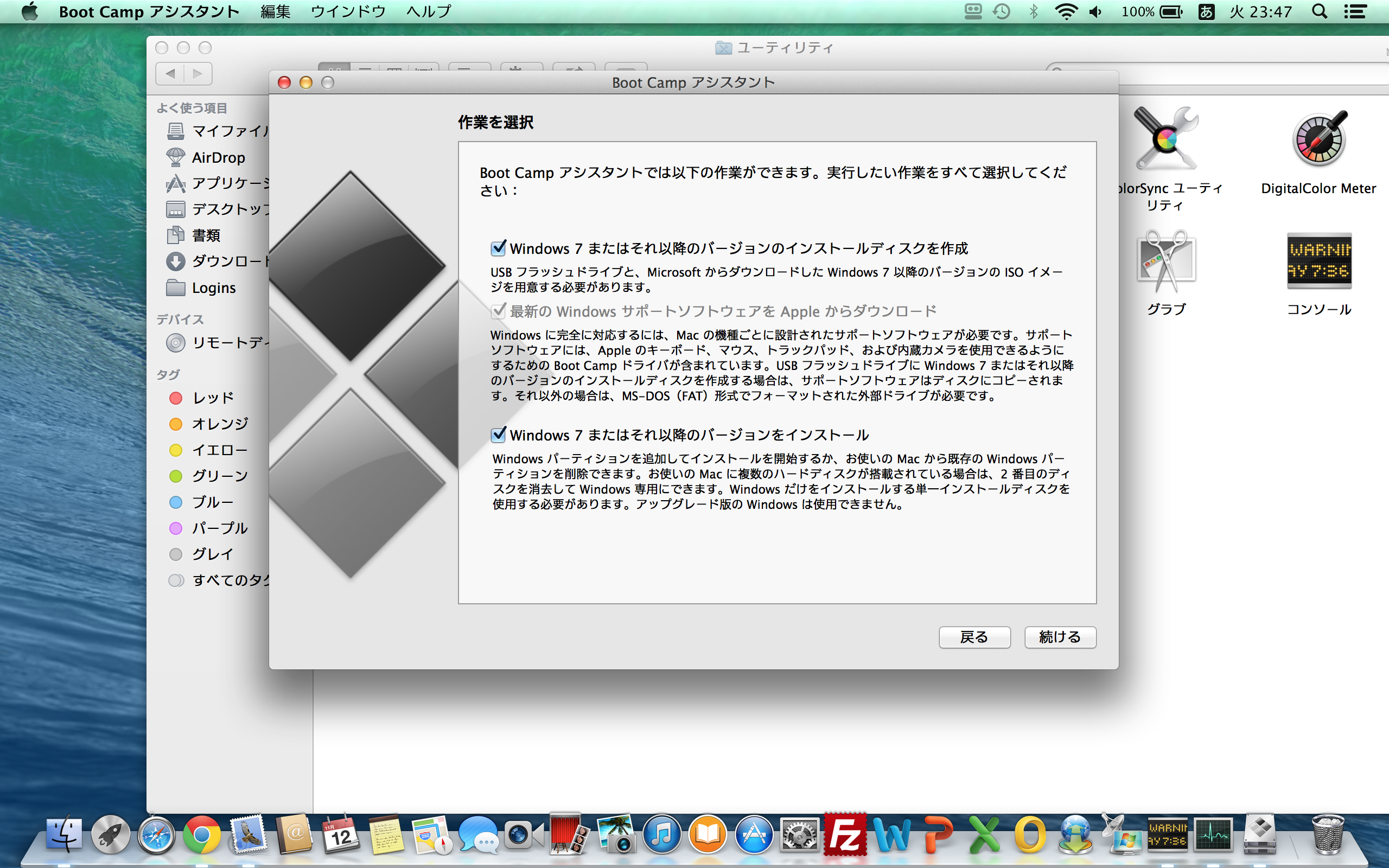Toggle the download Windows support software checkbox

pos(498,311)
